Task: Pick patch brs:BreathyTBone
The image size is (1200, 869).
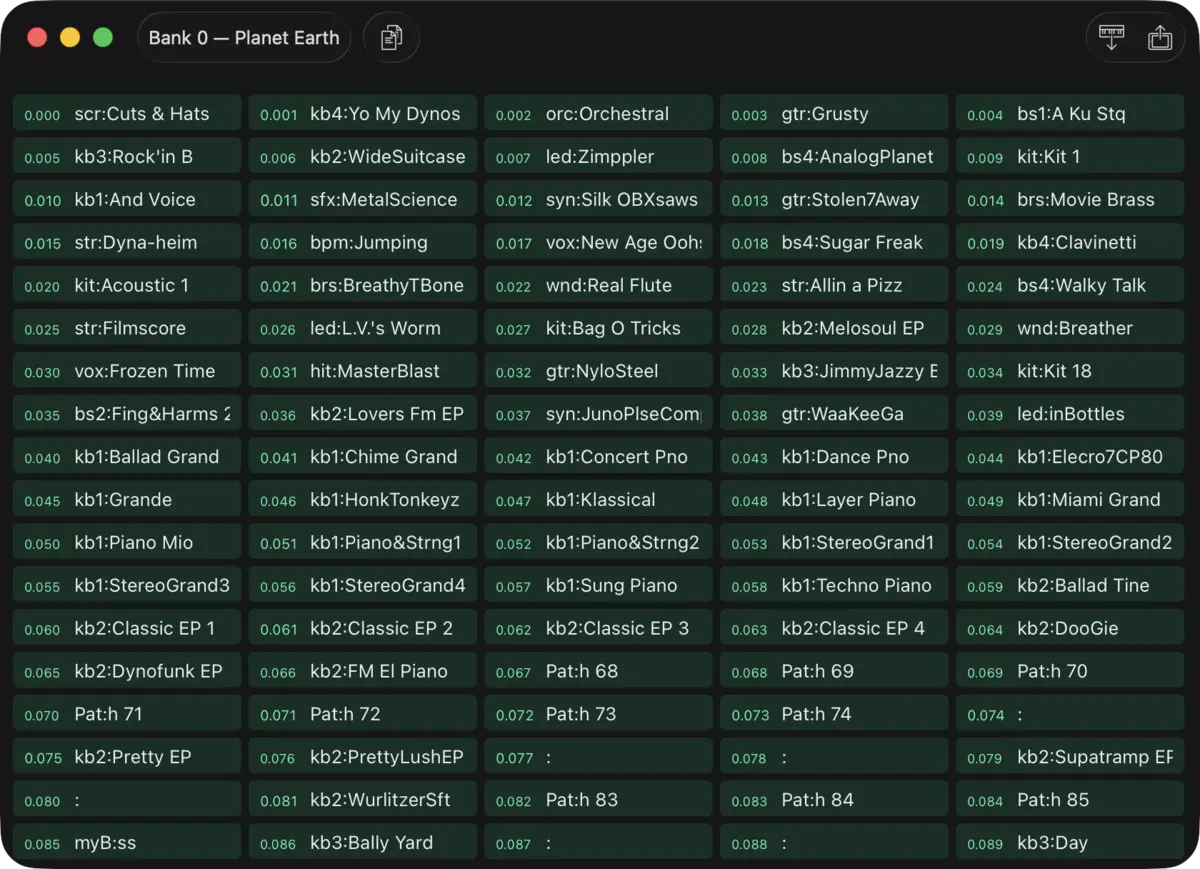Action: point(364,286)
